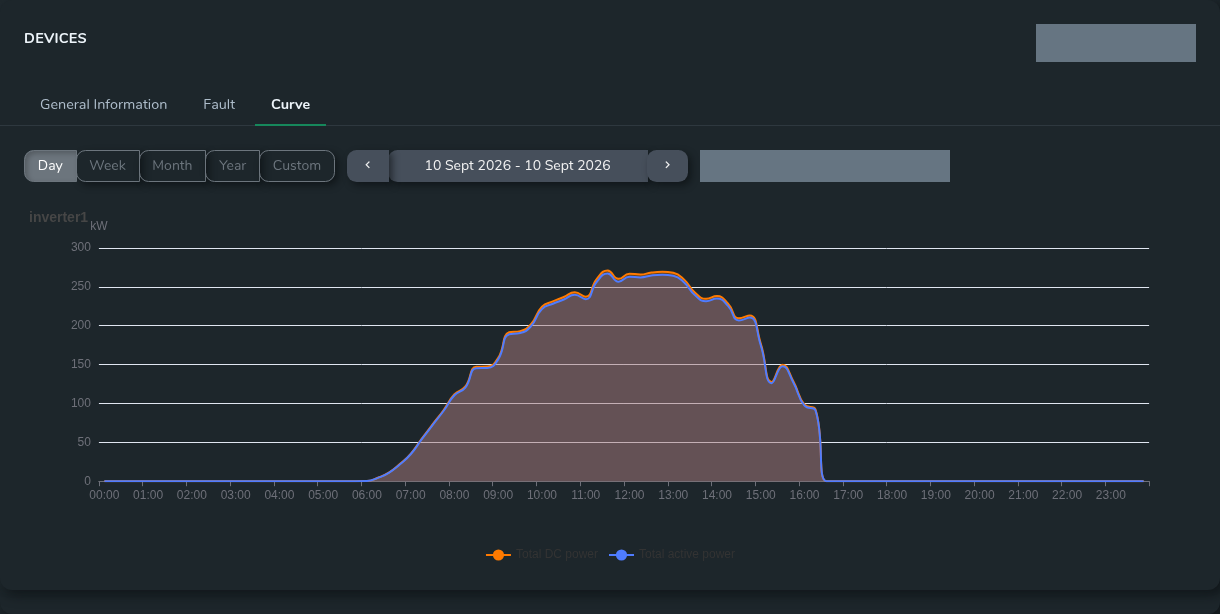Click the 06:00 label on time axis
The width and height of the screenshot is (1220, 614).
point(367,495)
